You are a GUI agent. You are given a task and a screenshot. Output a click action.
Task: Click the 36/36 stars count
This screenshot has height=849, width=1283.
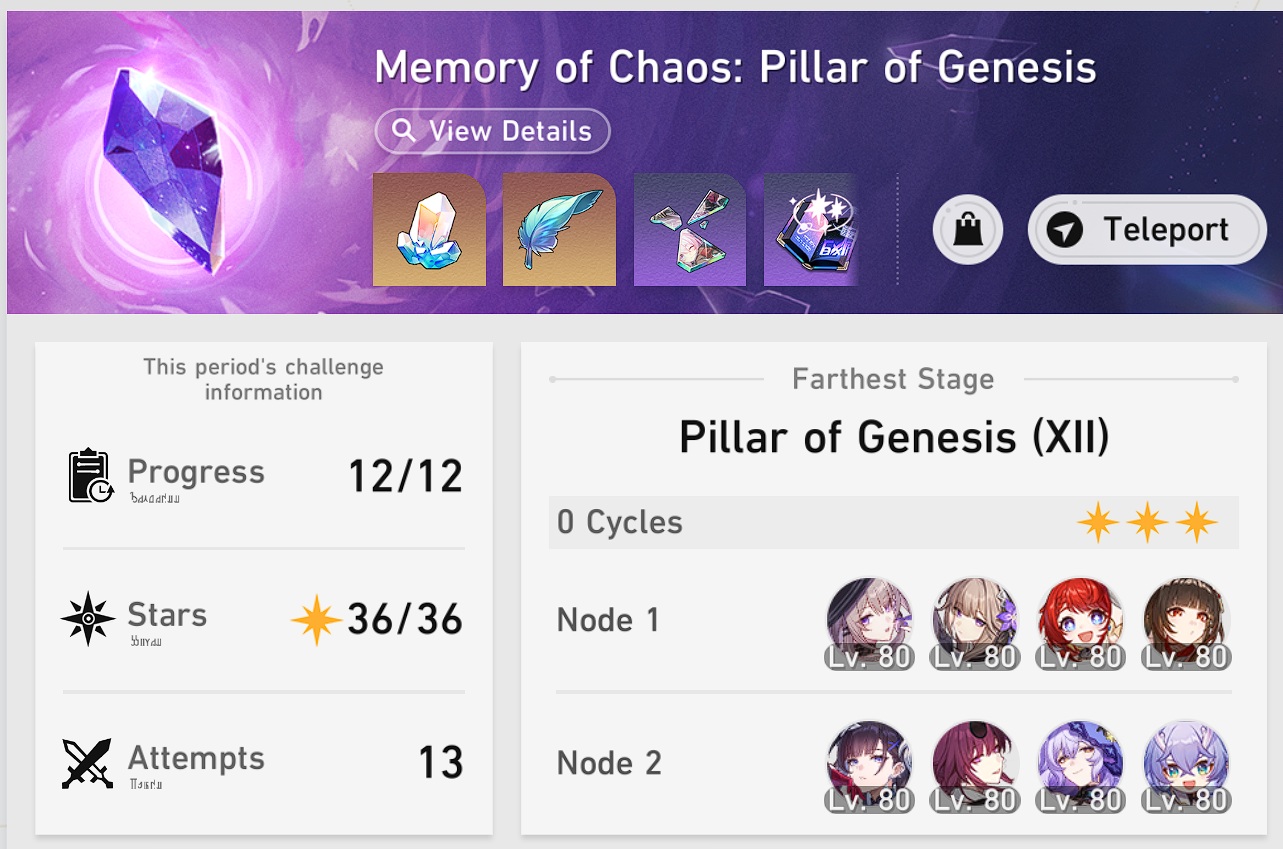click(x=405, y=620)
